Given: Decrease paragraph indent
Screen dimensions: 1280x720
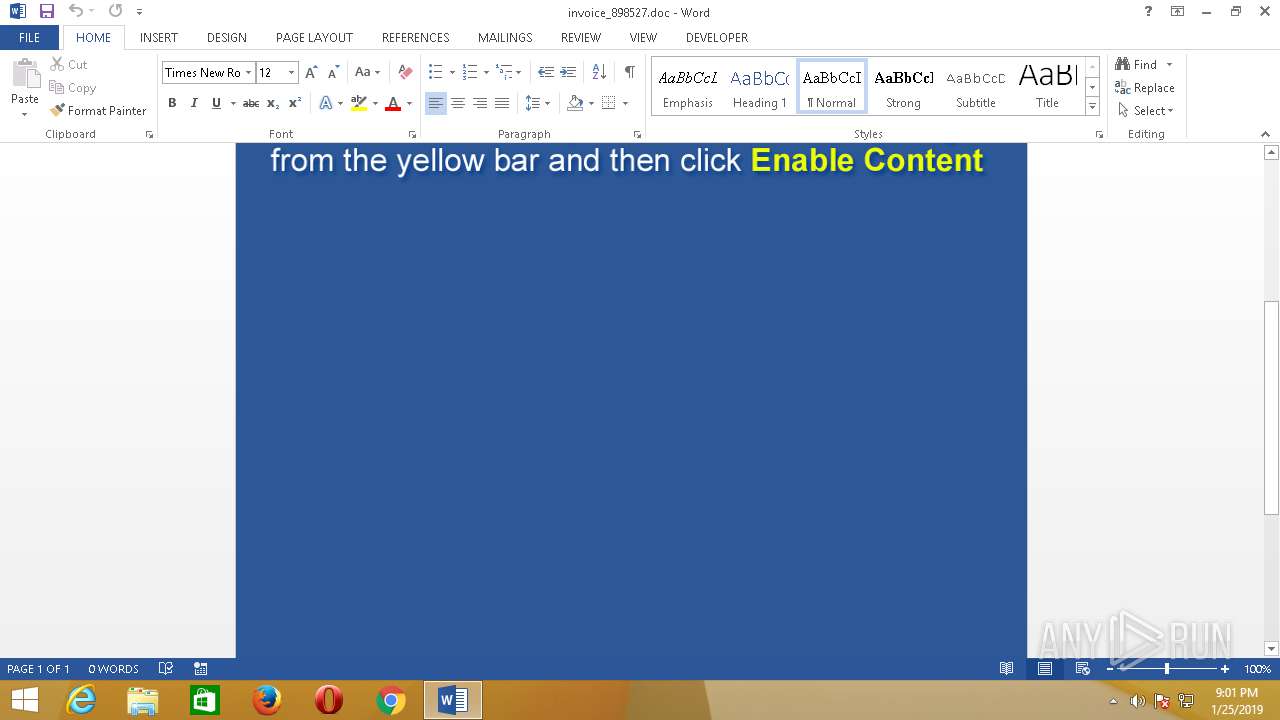Looking at the screenshot, I should (x=546, y=72).
